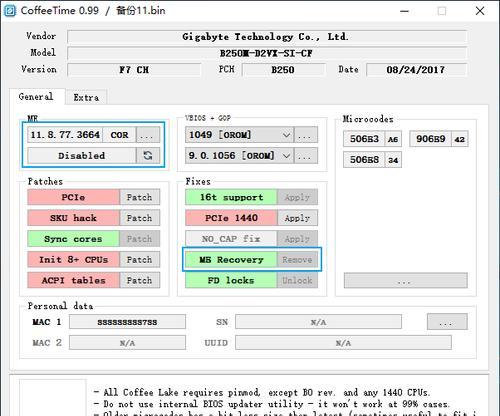Click the ME Recovery status label
Screen dimensions: 500x416
coord(231,259)
